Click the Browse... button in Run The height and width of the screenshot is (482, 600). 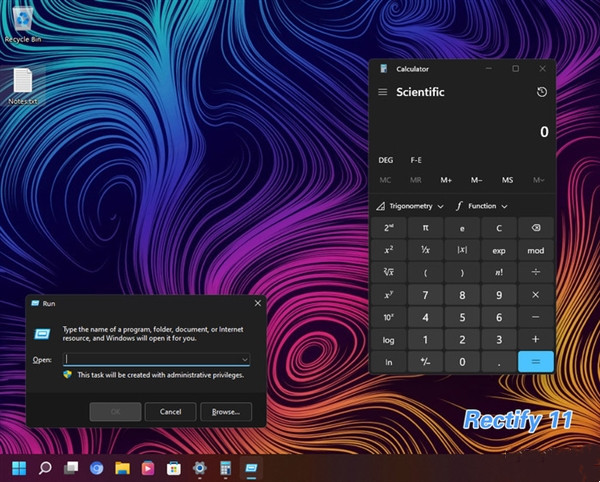pos(226,411)
